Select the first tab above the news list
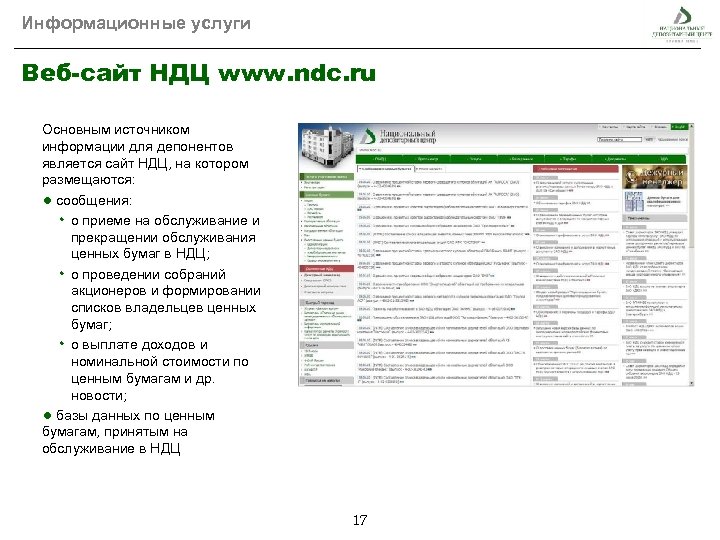The width and height of the screenshot is (720, 540). click(x=385, y=169)
